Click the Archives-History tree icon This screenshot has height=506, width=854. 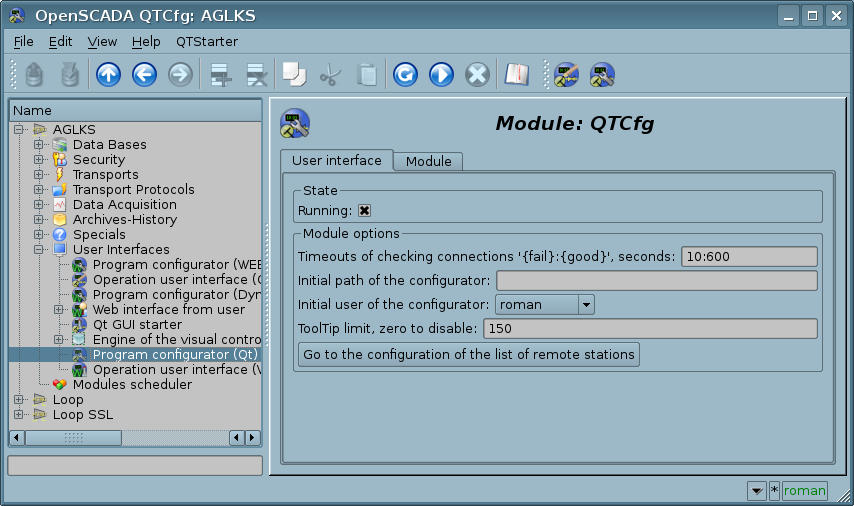point(59,220)
